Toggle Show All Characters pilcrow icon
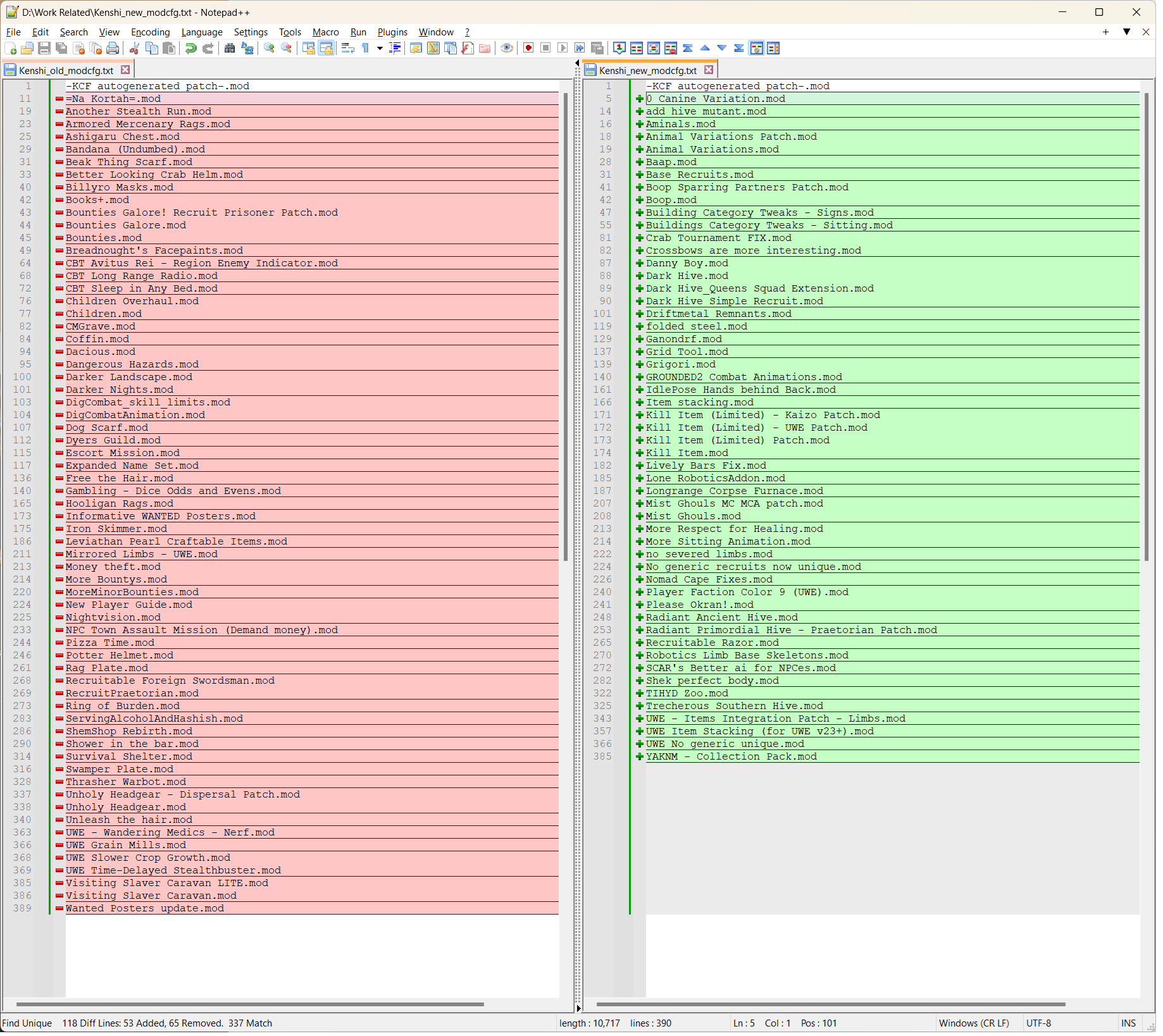 [366, 49]
